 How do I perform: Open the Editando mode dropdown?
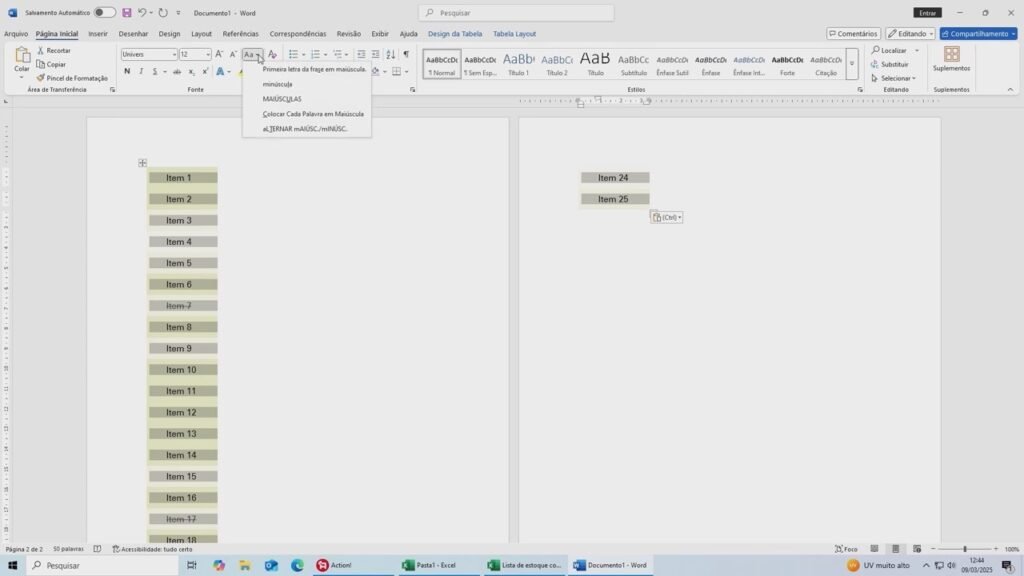pos(909,33)
